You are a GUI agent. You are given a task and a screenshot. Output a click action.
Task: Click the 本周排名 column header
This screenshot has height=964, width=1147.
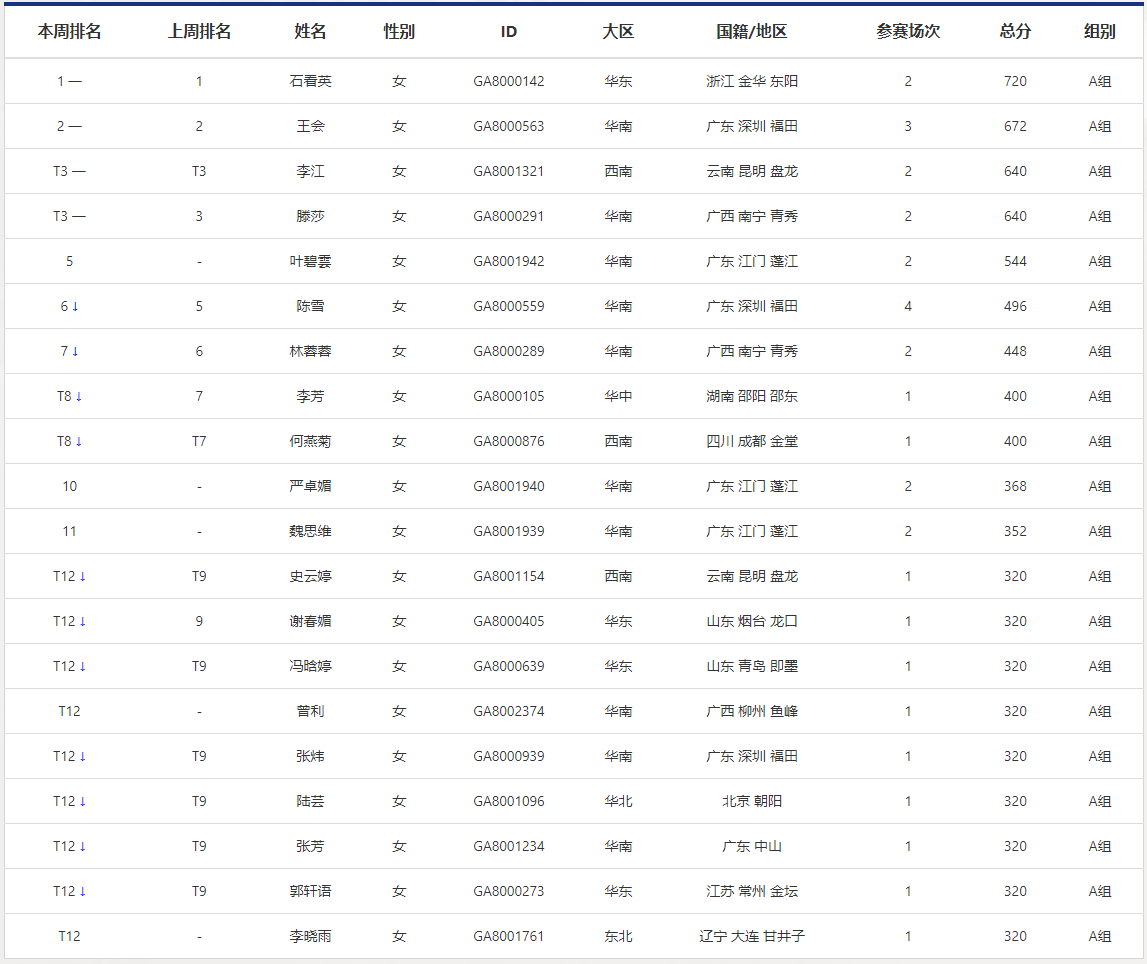pos(69,31)
